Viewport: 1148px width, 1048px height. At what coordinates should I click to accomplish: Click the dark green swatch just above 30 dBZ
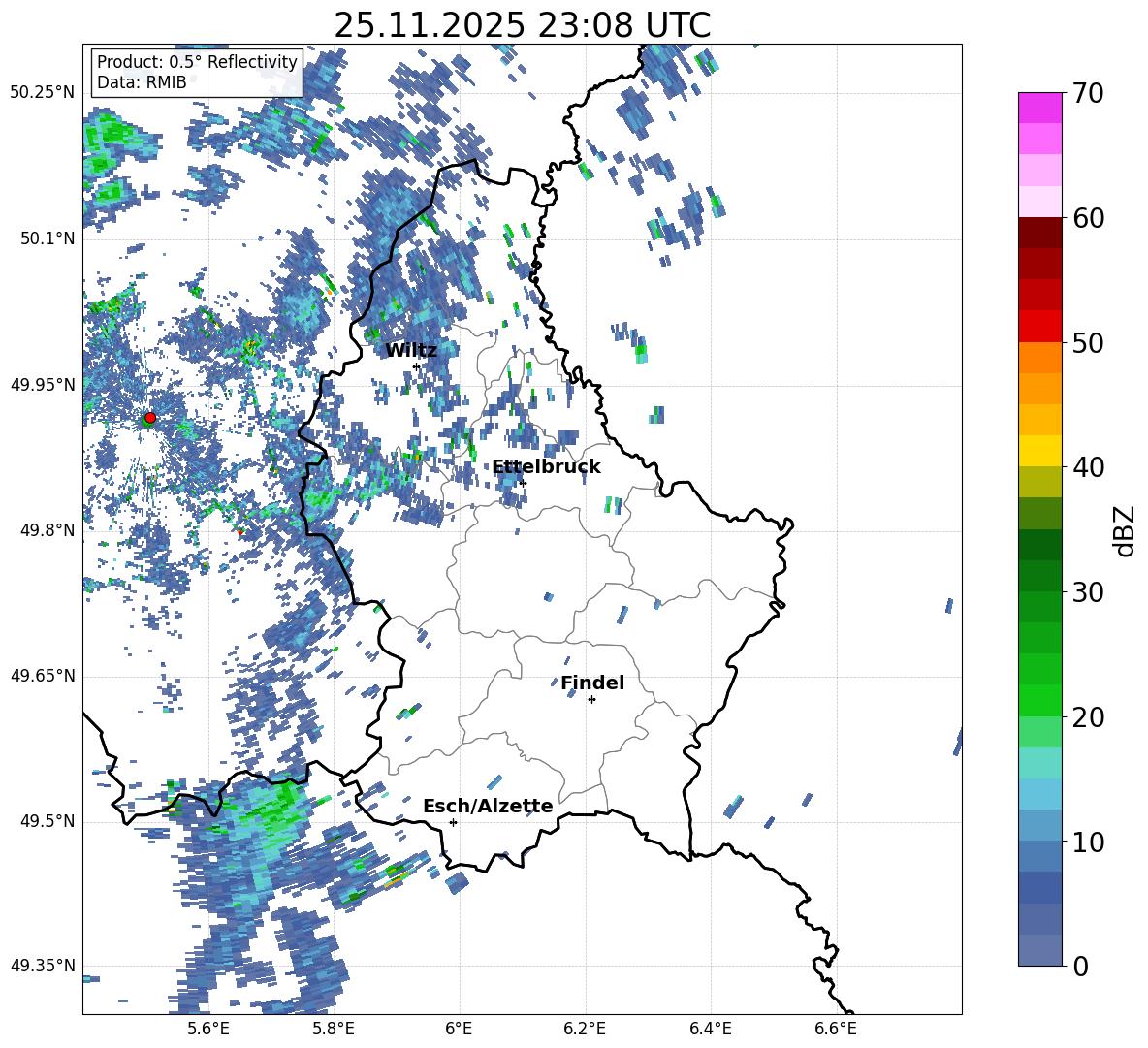[x=1039, y=576]
